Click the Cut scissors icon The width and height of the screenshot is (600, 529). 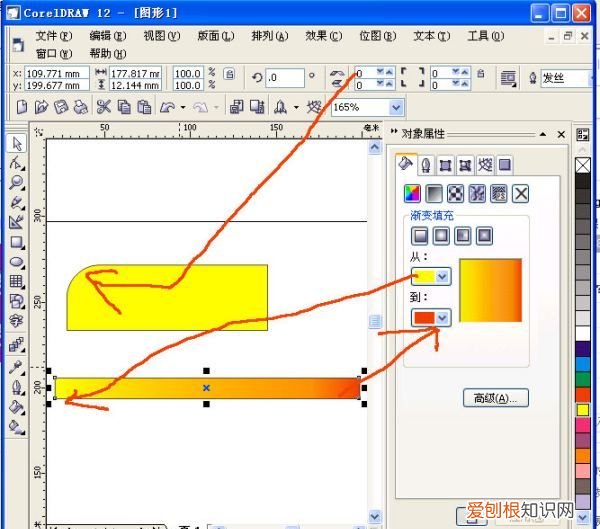pos(104,107)
